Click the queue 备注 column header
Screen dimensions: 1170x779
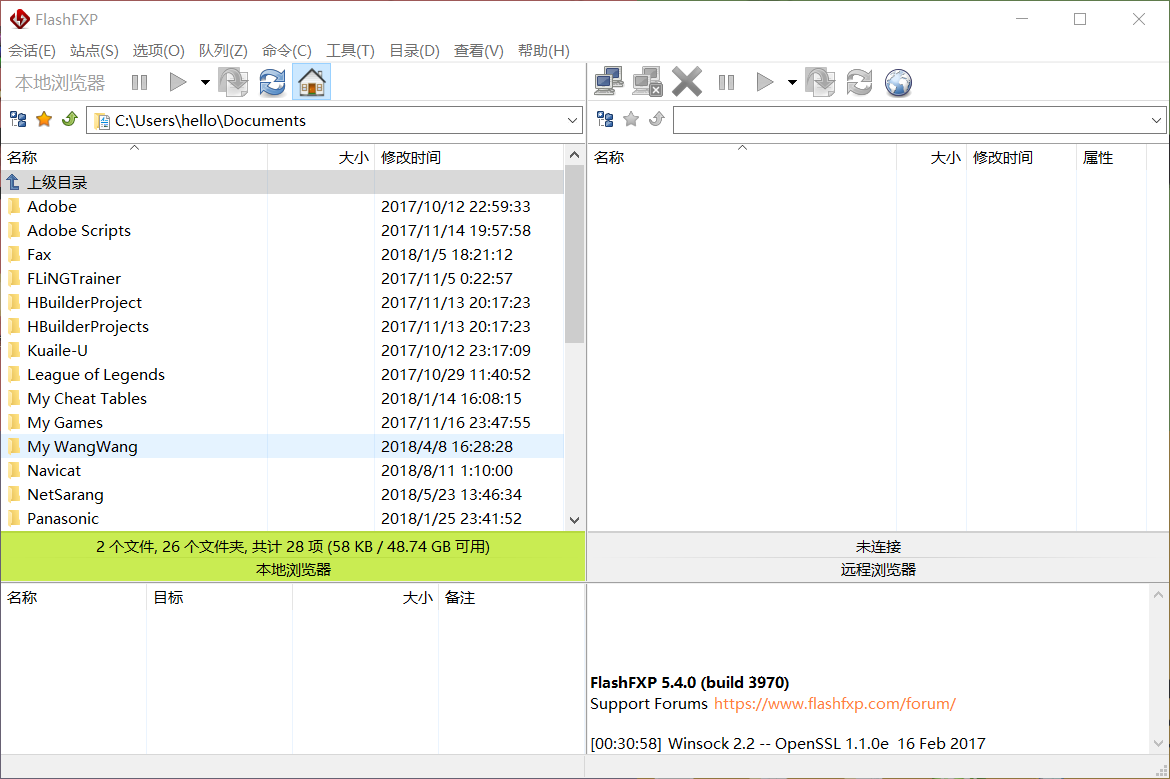(511, 598)
